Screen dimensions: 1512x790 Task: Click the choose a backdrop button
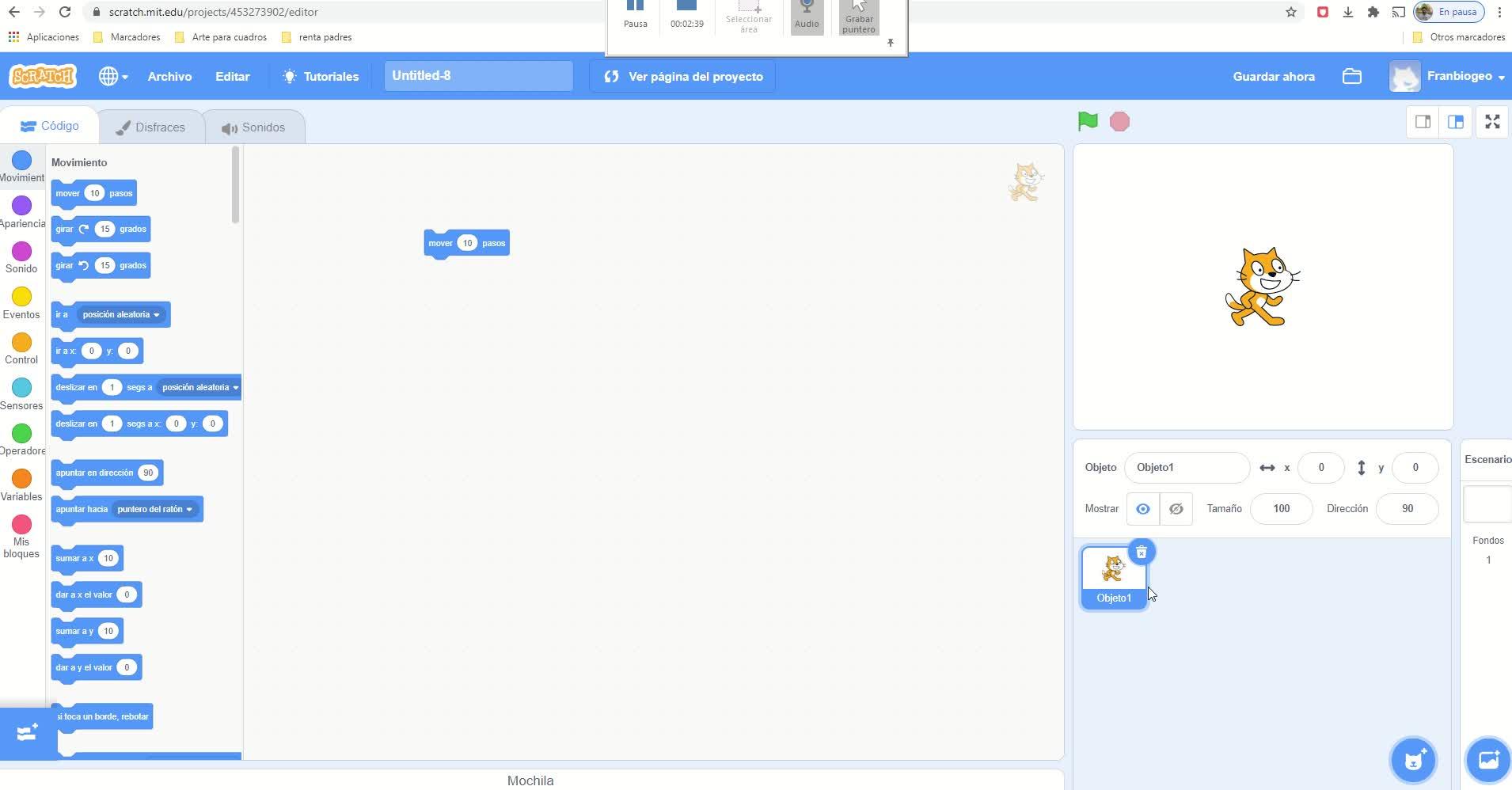pos(1488,761)
